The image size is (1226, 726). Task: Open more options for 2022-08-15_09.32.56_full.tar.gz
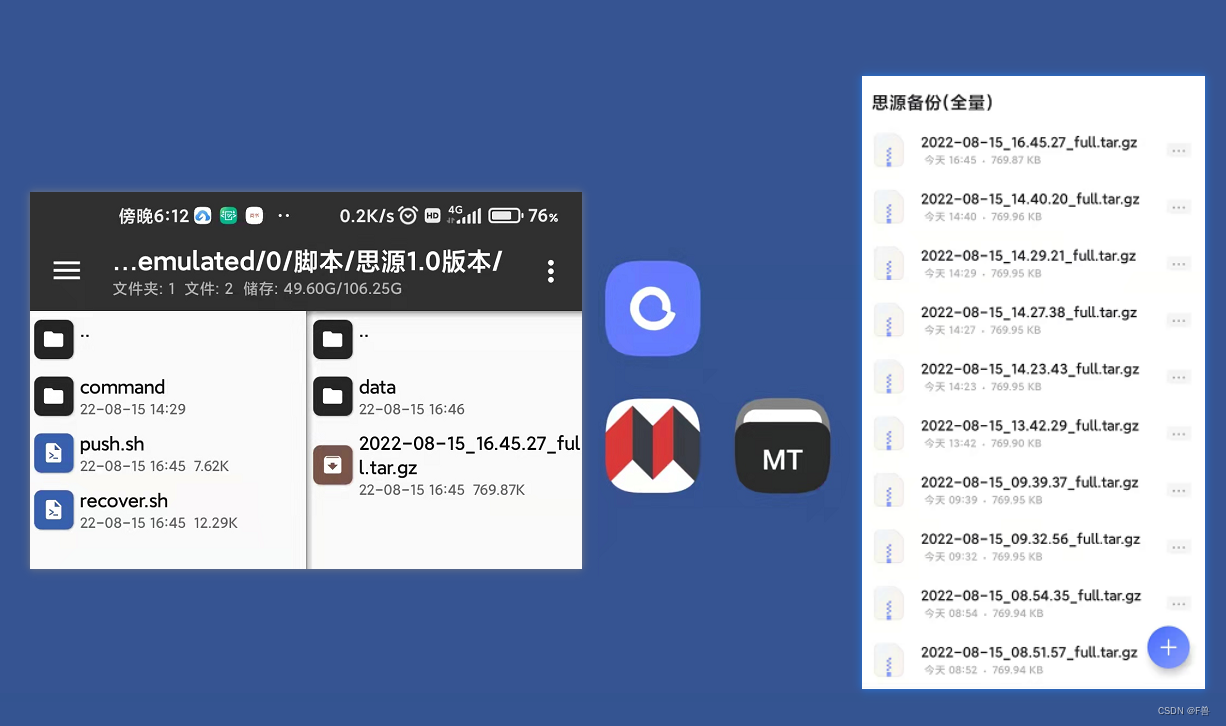pos(1178,547)
